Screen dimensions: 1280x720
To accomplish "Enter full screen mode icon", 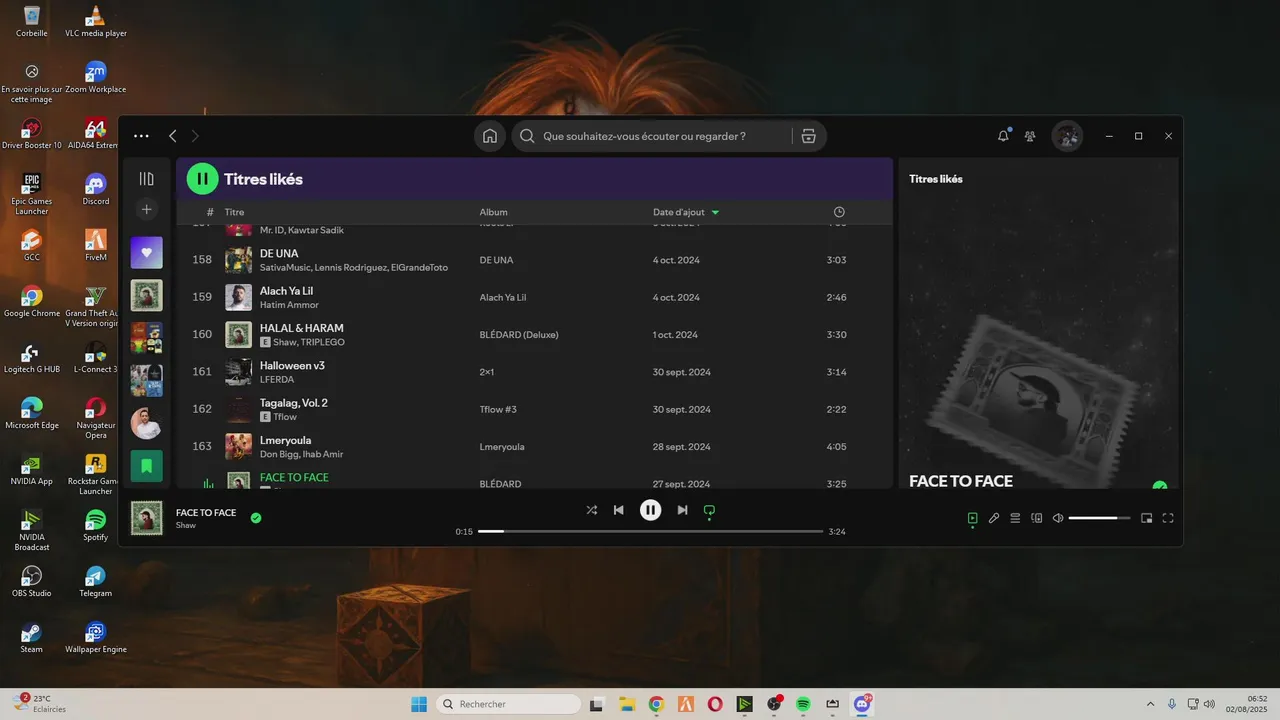I will 1168,518.
